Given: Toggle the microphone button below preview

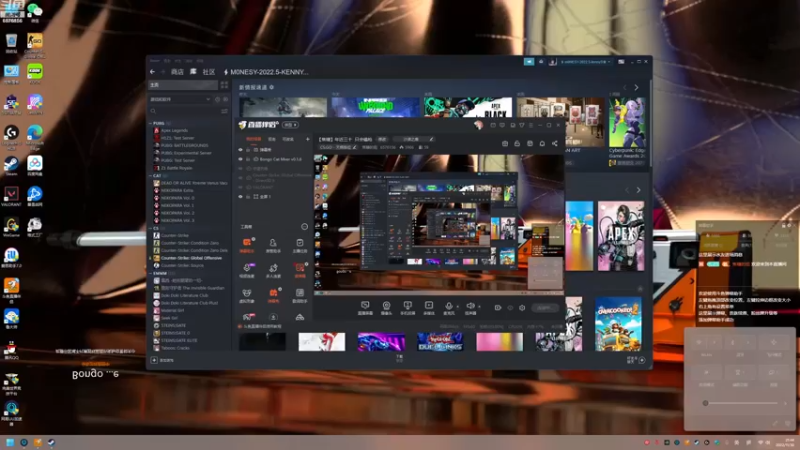Looking at the screenshot, I should pyautogui.click(x=448, y=307).
